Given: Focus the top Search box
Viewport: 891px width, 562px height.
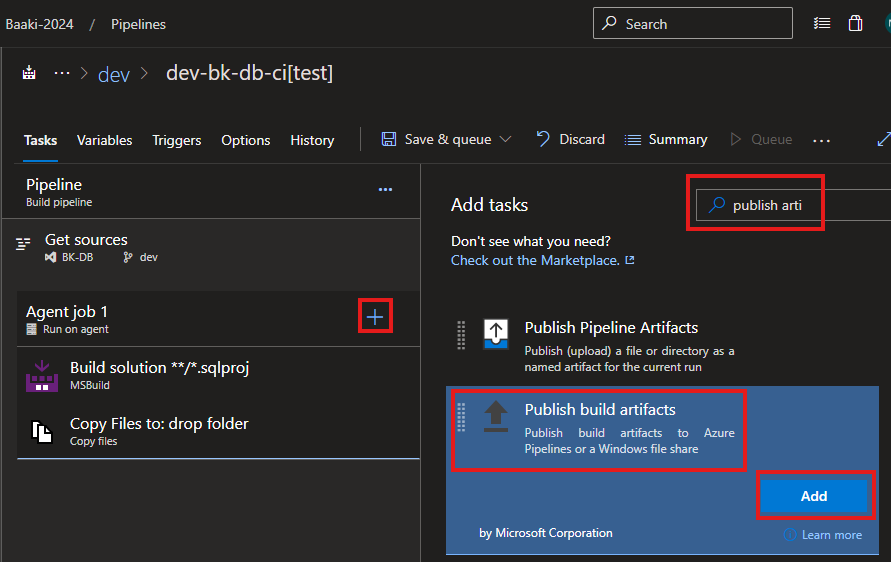Looking at the screenshot, I should [x=693, y=23].
